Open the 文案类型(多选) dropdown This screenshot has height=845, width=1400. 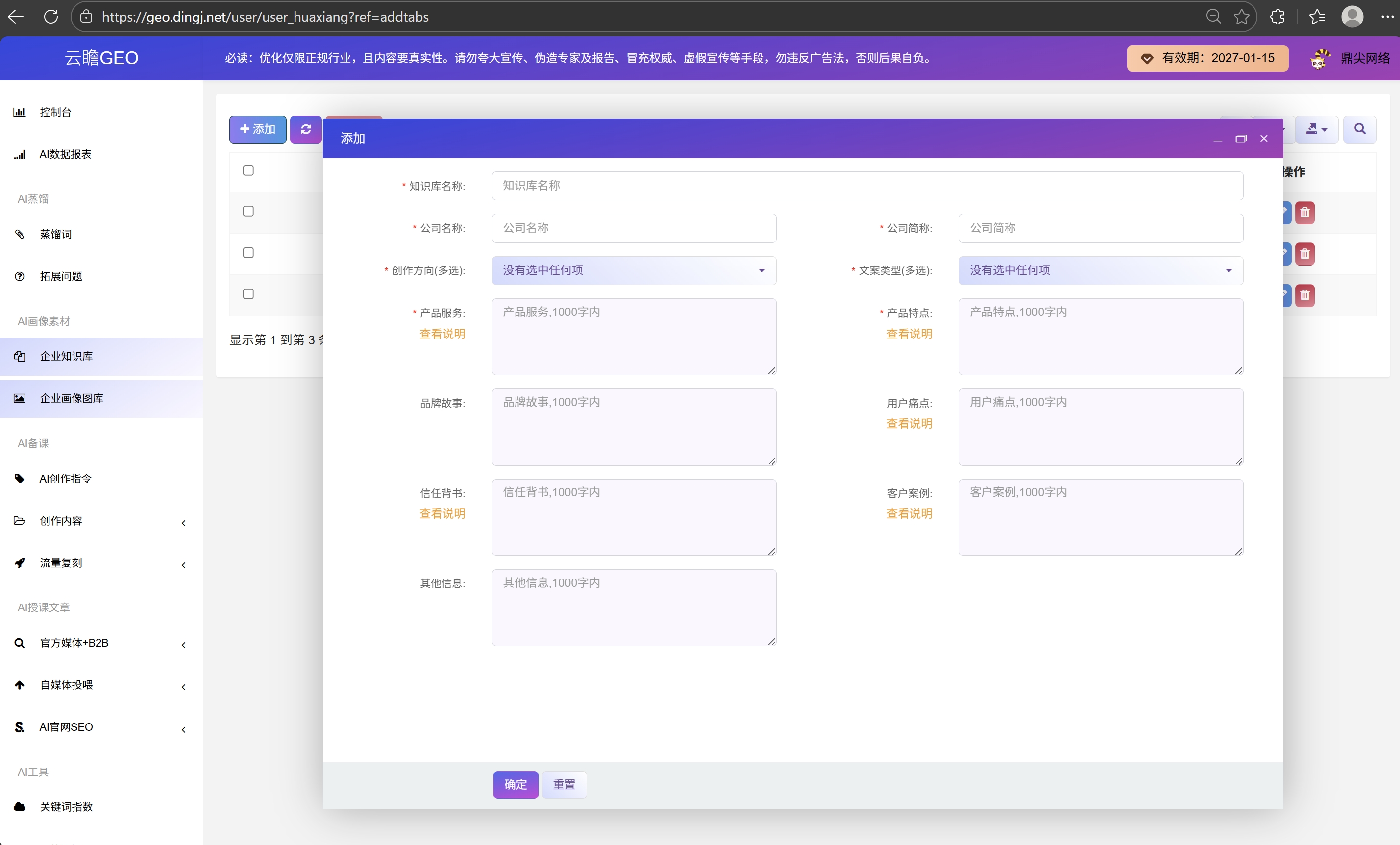1101,270
